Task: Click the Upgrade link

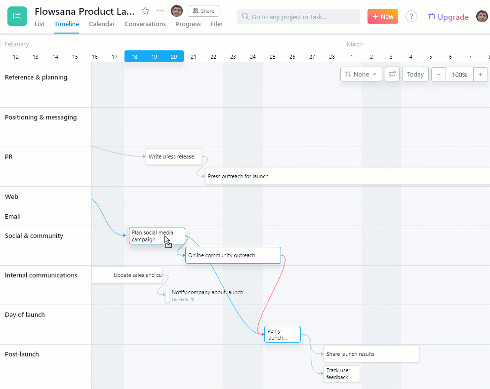Action: click(x=448, y=17)
